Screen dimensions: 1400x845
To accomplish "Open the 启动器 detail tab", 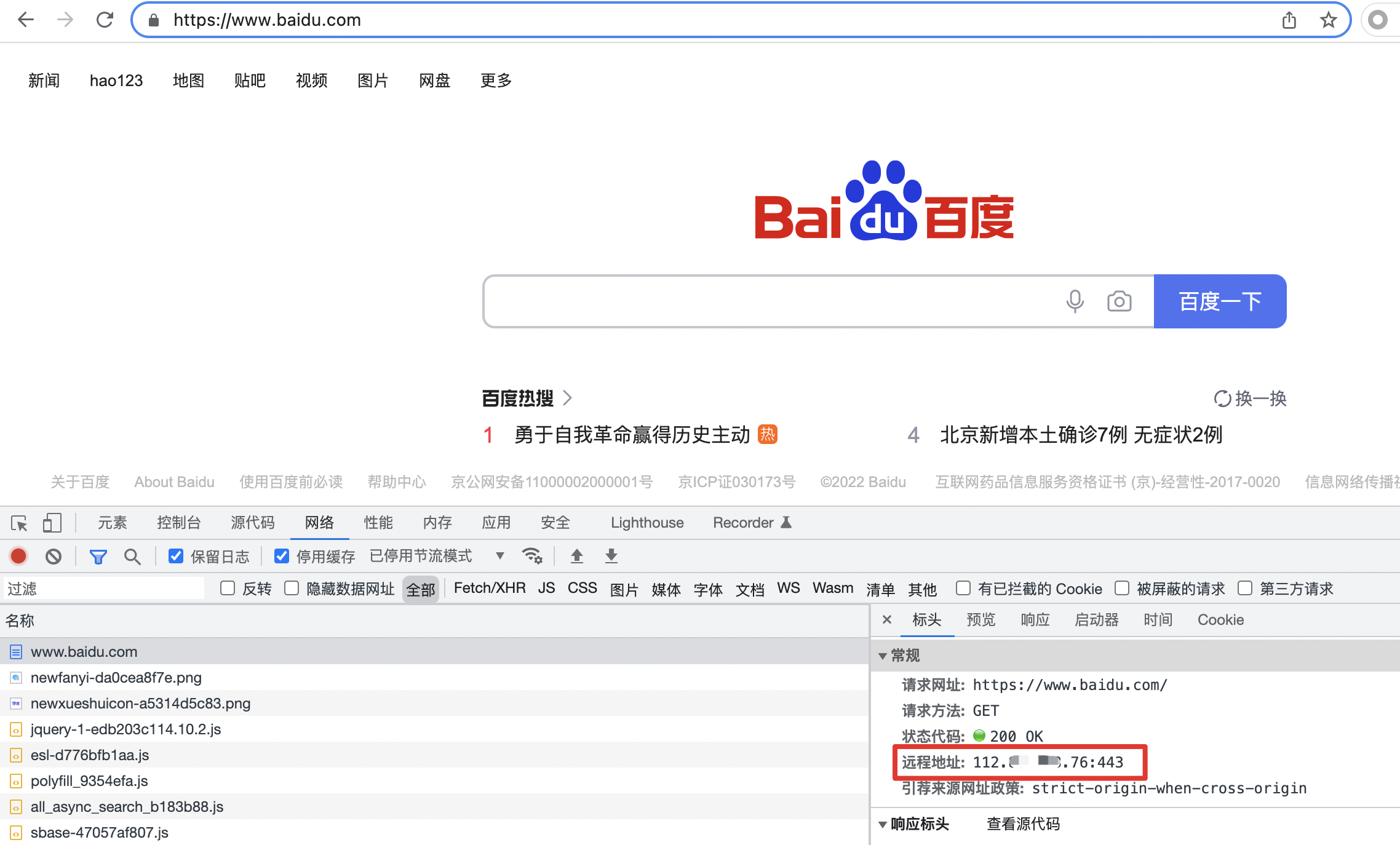I will pyautogui.click(x=1097, y=619).
